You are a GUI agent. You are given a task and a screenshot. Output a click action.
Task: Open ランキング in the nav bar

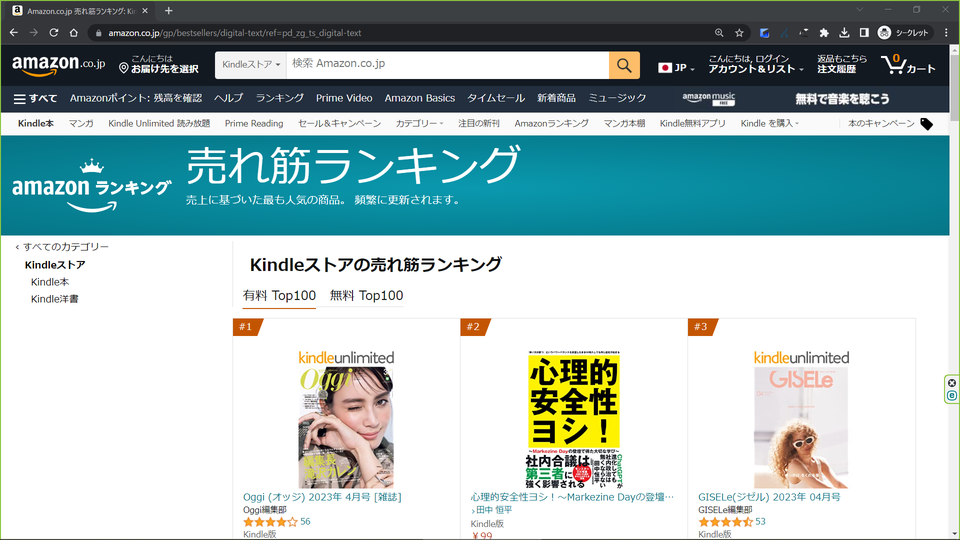pyautogui.click(x=279, y=98)
